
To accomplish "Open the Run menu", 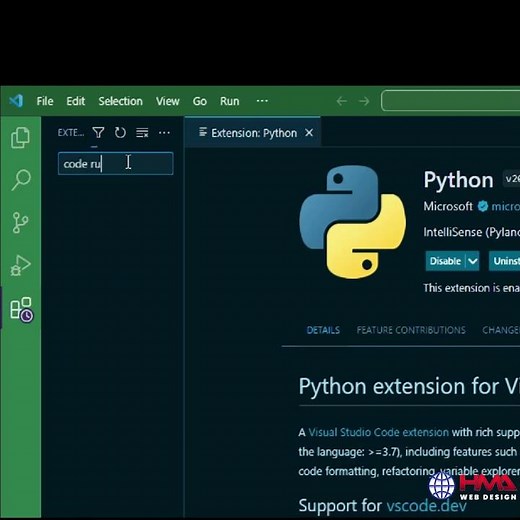I will pos(230,101).
